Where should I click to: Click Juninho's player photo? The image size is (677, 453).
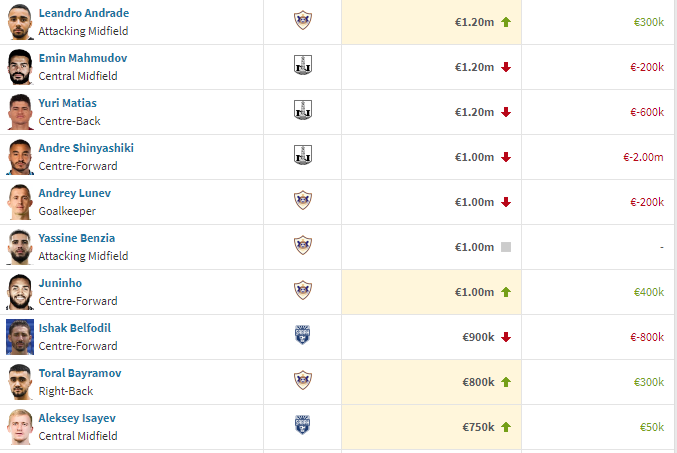20,292
